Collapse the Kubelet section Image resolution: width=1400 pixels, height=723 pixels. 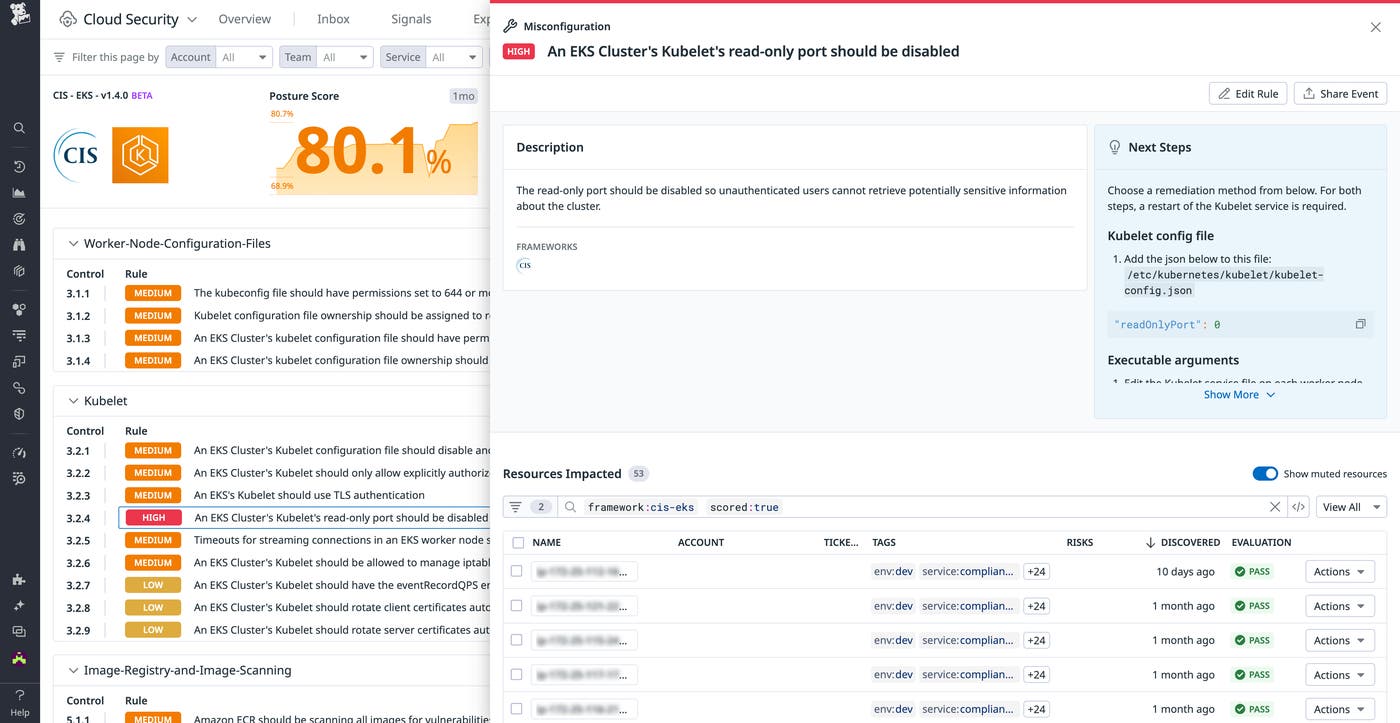coord(72,400)
